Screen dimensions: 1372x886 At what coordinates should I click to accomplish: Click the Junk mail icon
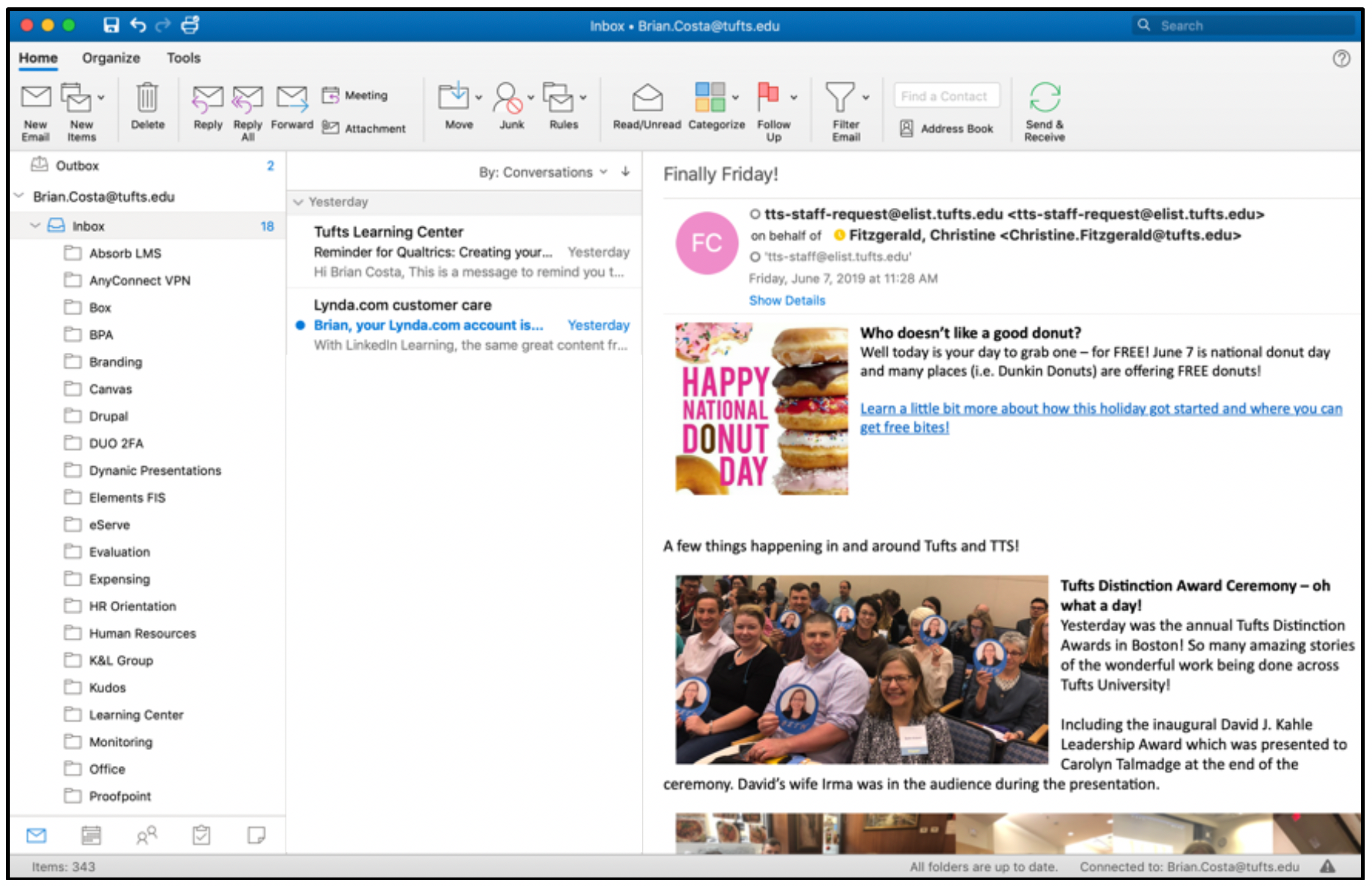tap(509, 99)
